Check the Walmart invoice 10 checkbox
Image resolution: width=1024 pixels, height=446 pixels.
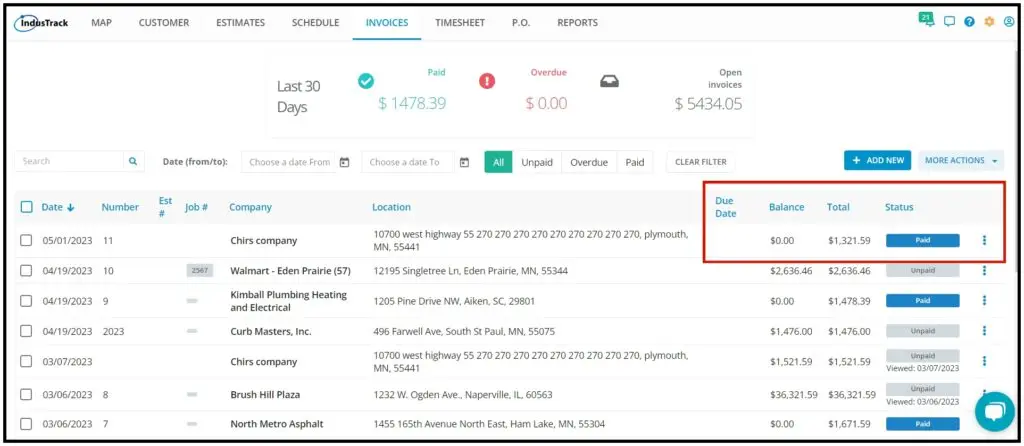coord(26,270)
